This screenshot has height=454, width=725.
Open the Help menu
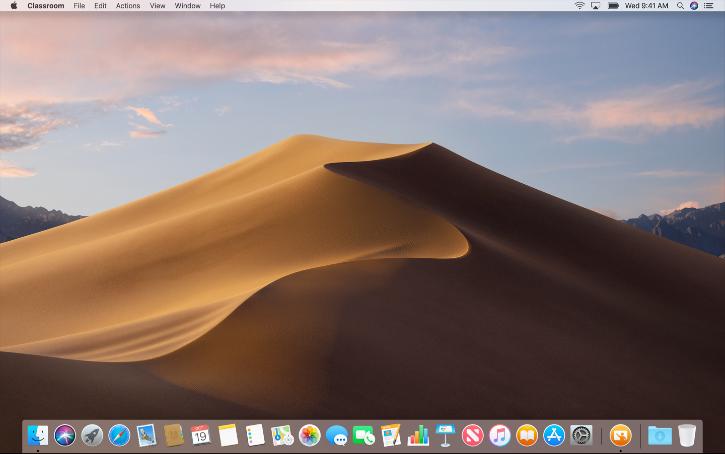217,6
